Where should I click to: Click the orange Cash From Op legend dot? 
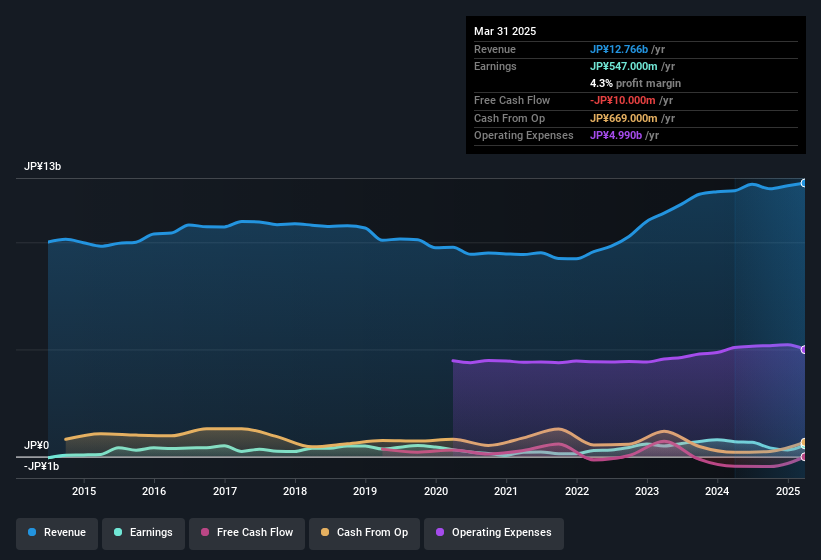coord(325,532)
